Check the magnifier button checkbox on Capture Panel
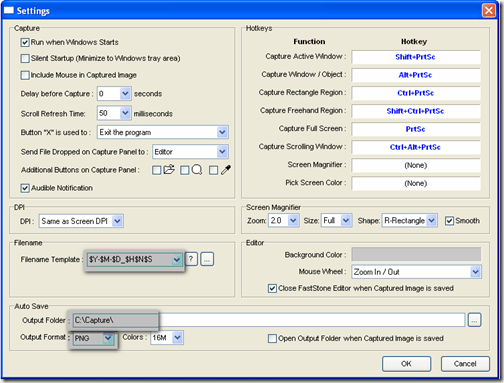This screenshot has width=504, height=383. 184,170
